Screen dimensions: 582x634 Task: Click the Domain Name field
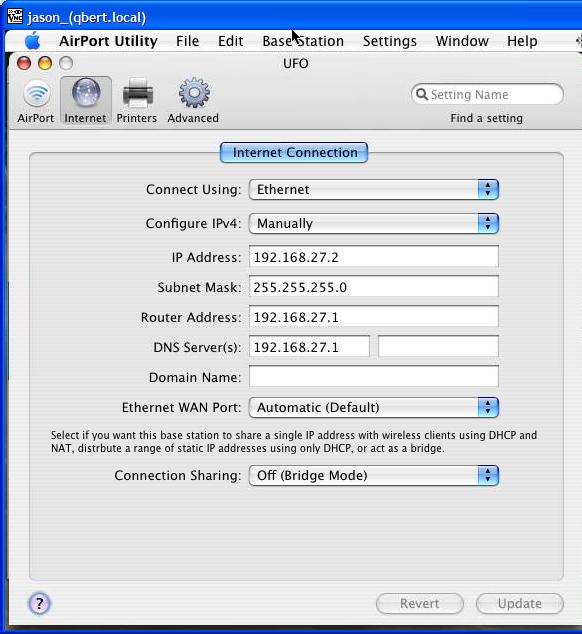click(374, 376)
